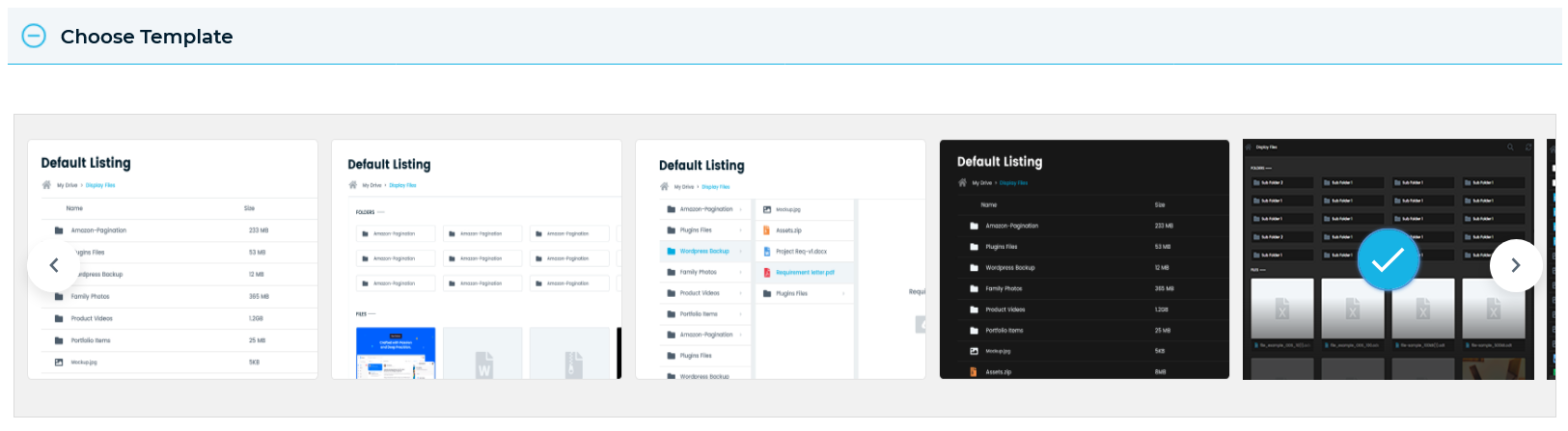This screenshot has height=431, width=1568.
Task: Collapse the Choose Template section minus icon
Action: 34,37
